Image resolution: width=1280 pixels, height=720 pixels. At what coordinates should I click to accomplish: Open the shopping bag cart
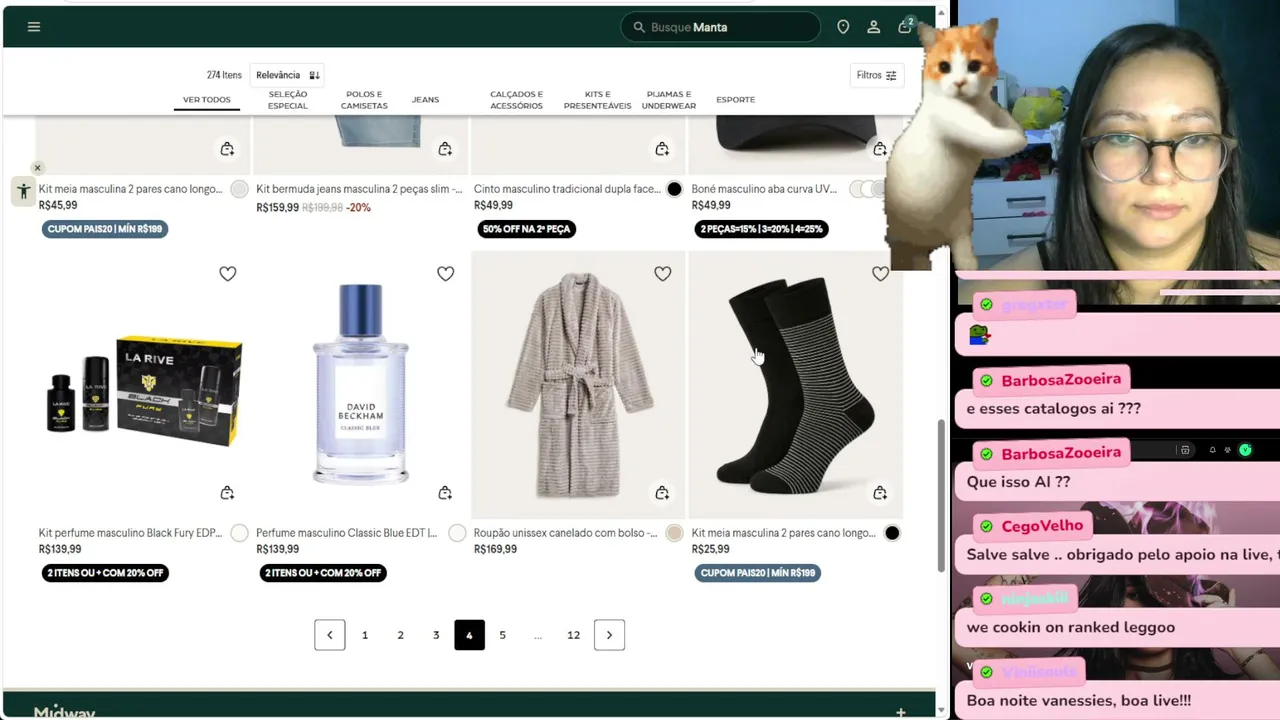coord(906,26)
